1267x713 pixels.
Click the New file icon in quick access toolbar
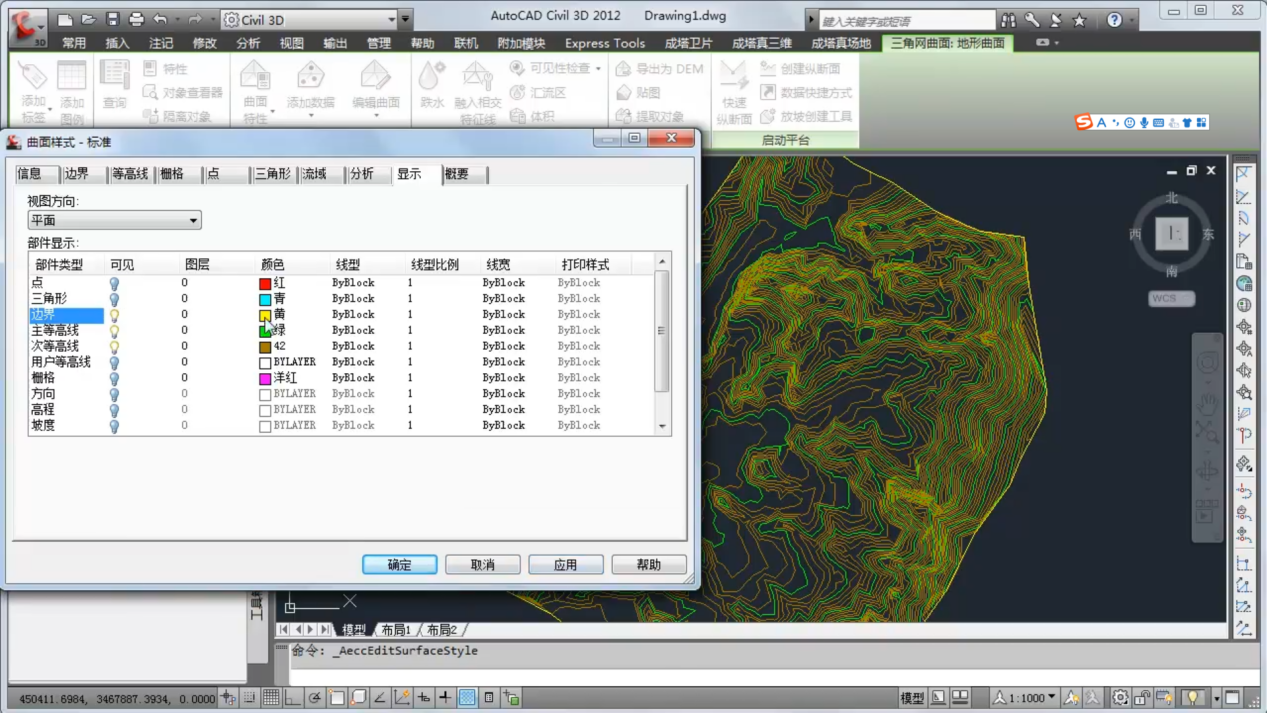click(x=65, y=19)
